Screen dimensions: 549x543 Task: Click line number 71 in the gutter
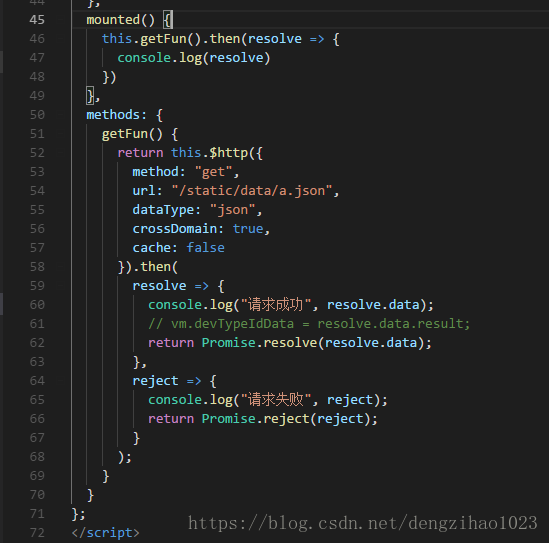tap(37, 514)
